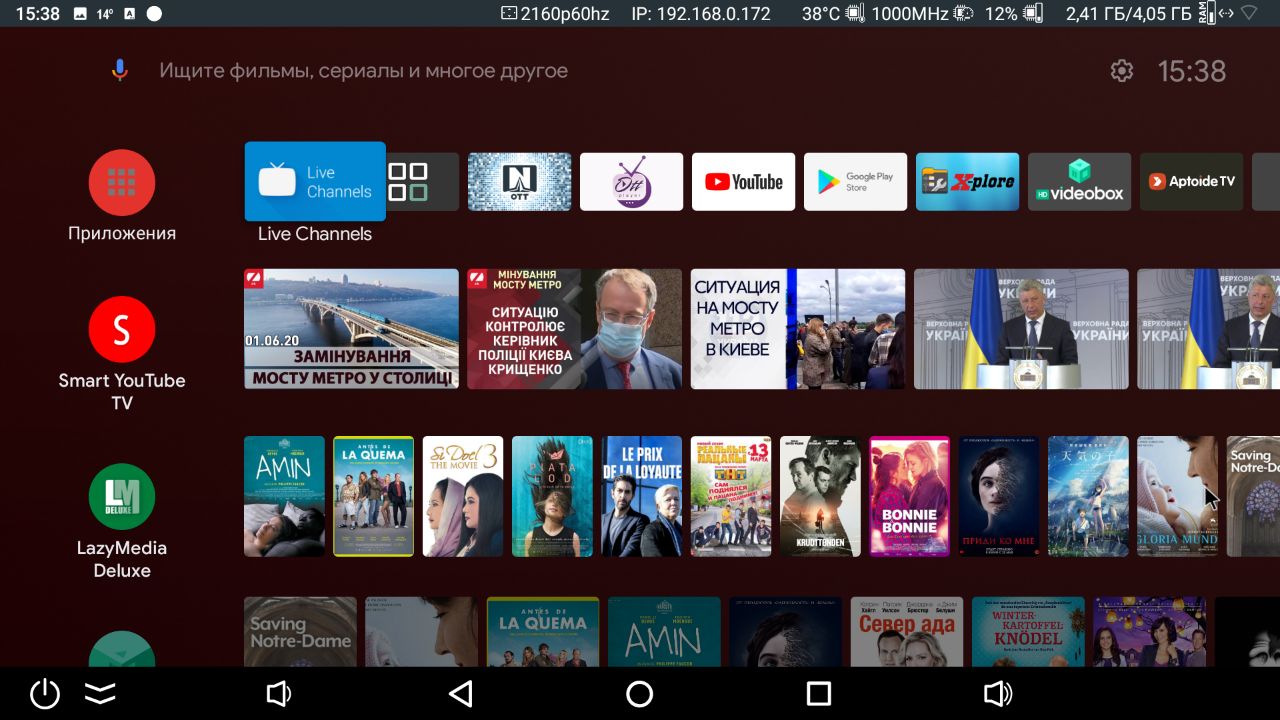Viewport: 1280px width, 720px height.
Task: Open the Aptoide TV app
Action: (1192, 182)
